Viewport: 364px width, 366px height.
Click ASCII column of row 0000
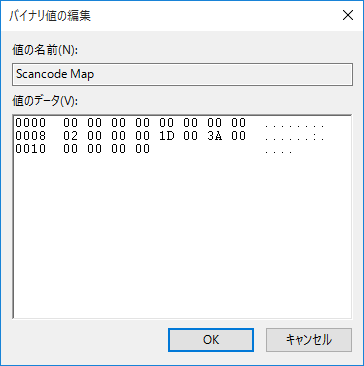pyautogui.click(x=294, y=126)
